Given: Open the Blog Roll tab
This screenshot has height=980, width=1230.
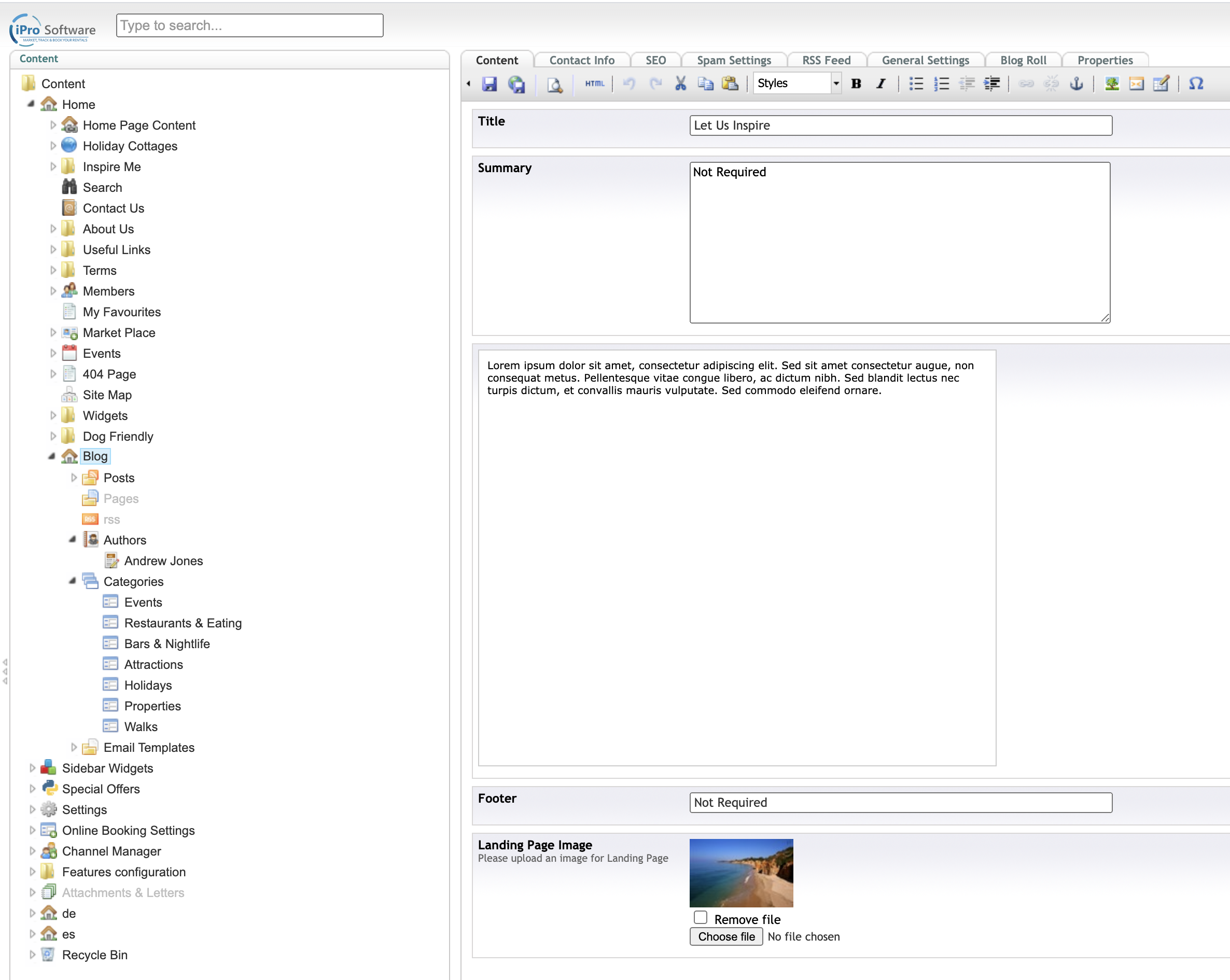Looking at the screenshot, I should (1023, 61).
